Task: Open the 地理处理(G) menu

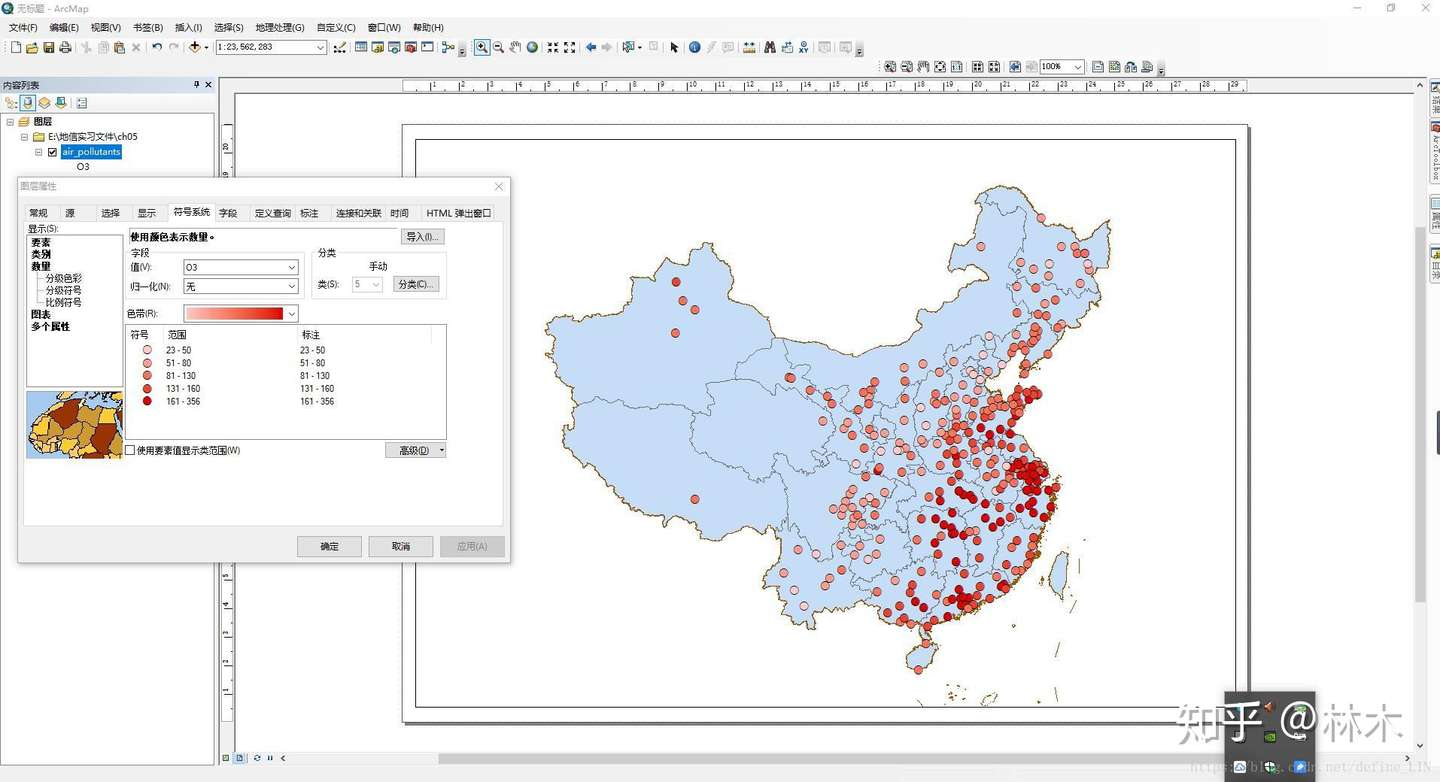Action: [x=280, y=27]
